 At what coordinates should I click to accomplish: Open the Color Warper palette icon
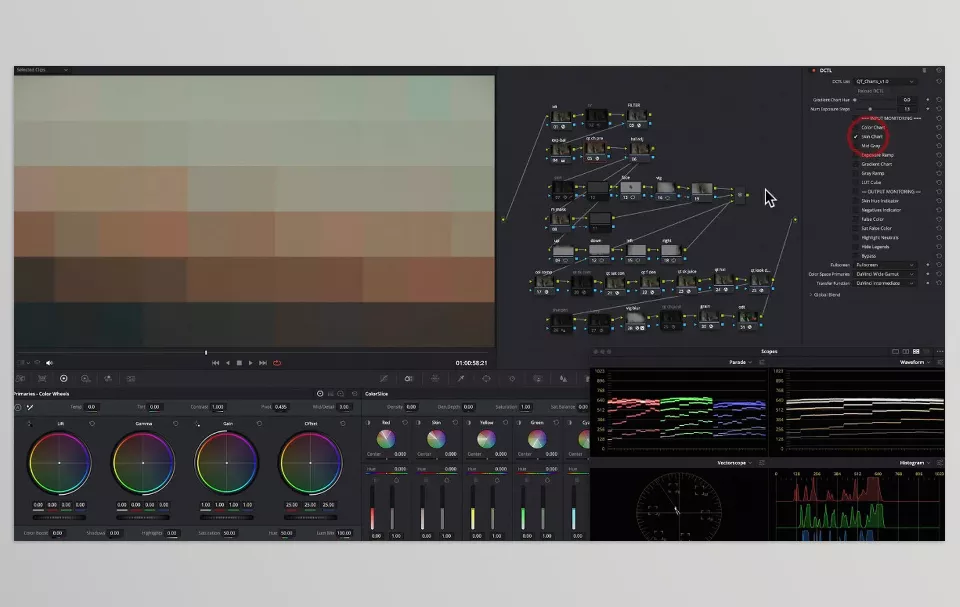pos(435,379)
